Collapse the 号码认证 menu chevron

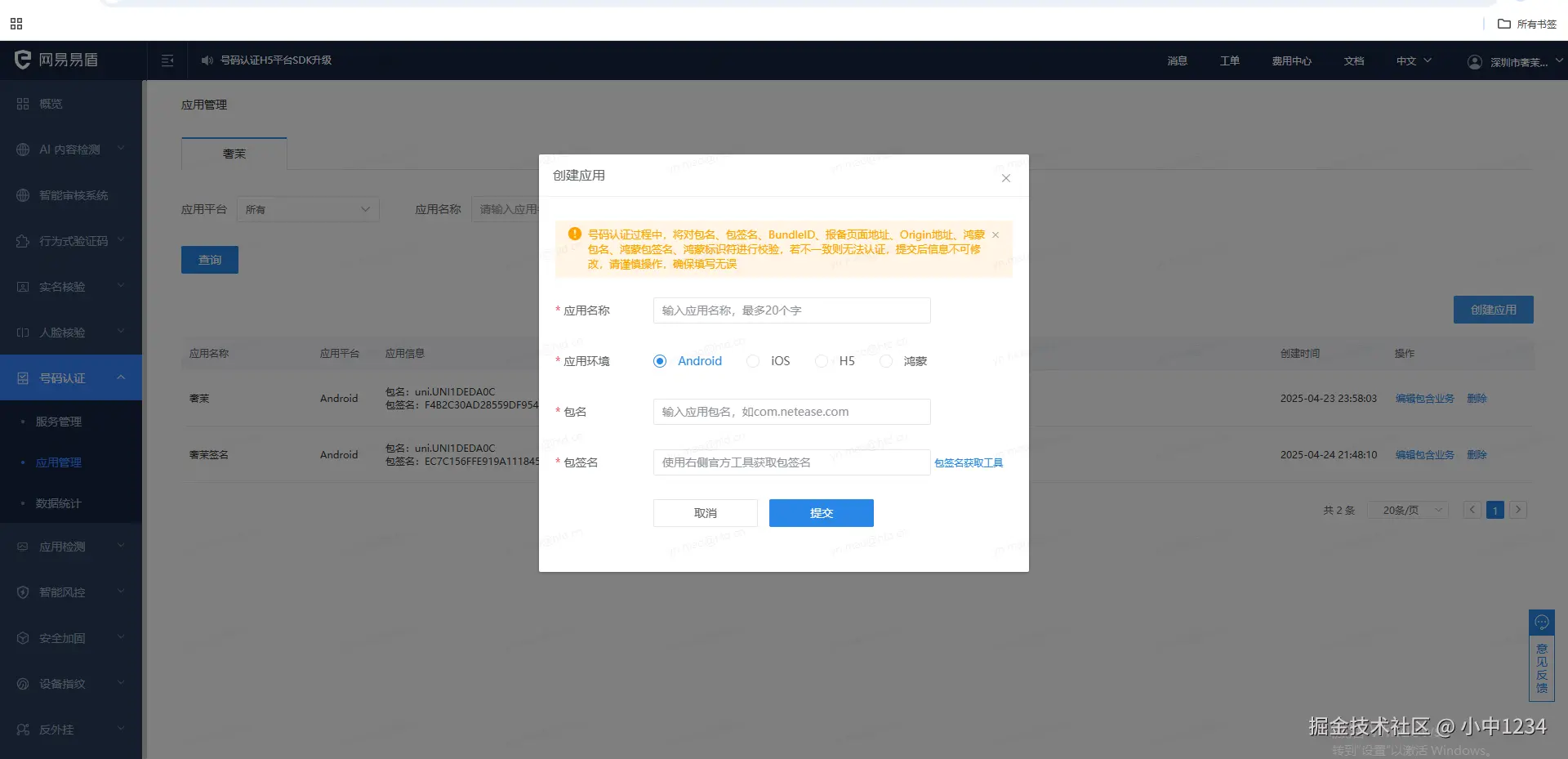121,377
